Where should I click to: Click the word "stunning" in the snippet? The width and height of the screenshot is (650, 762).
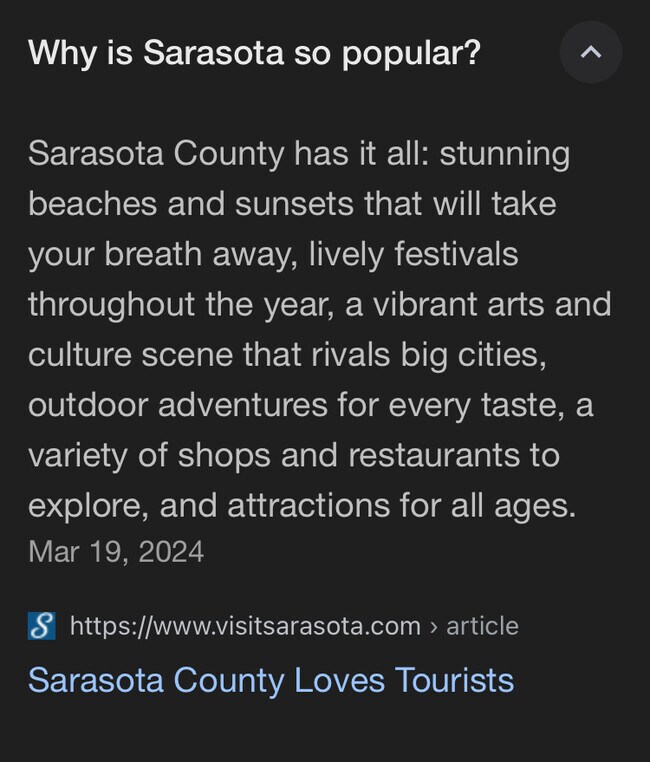504,154
